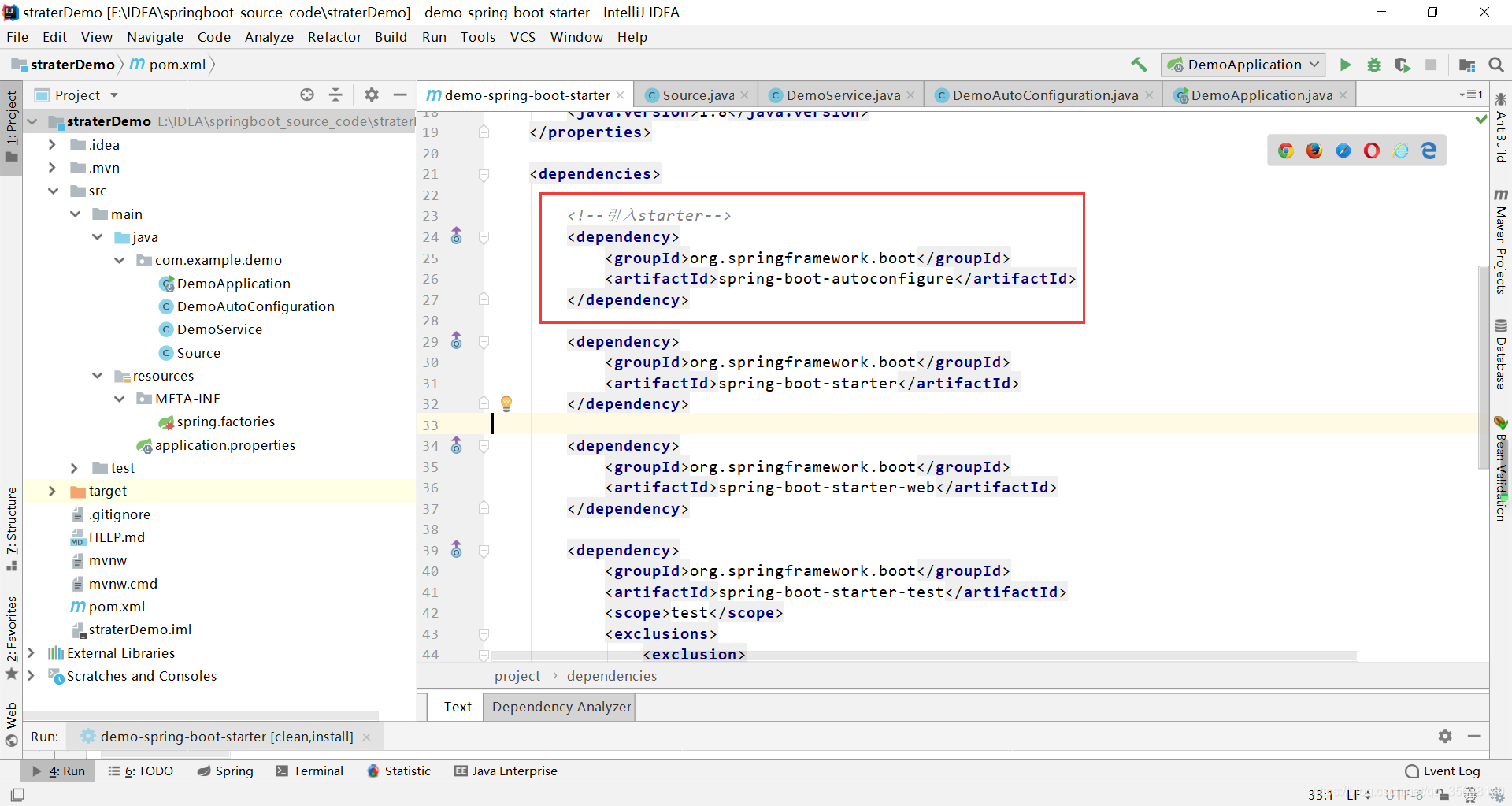Click the editor vertical scrollbar
The width and height of the screenshot is (1512, 806).
point(1484,367)
